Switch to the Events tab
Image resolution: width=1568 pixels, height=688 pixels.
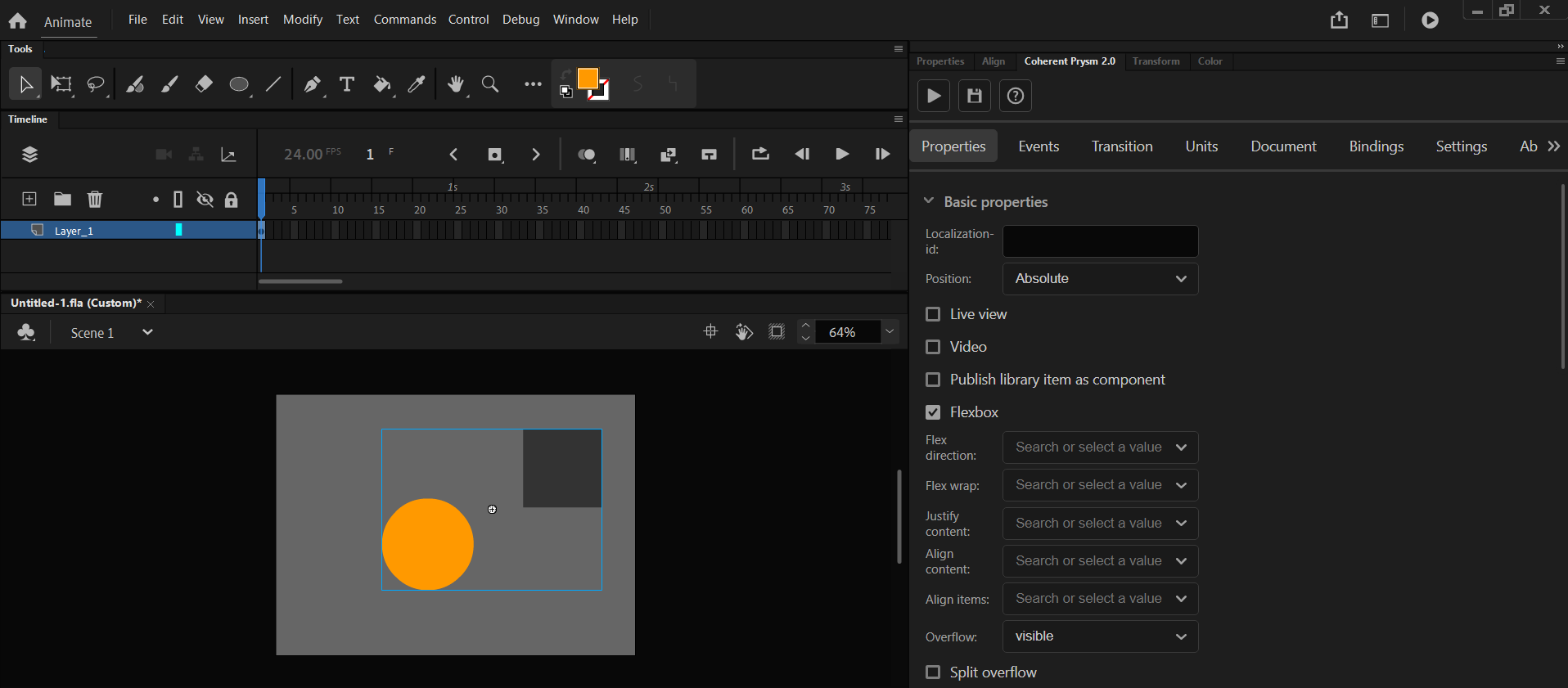click(x=1039, y=146)
